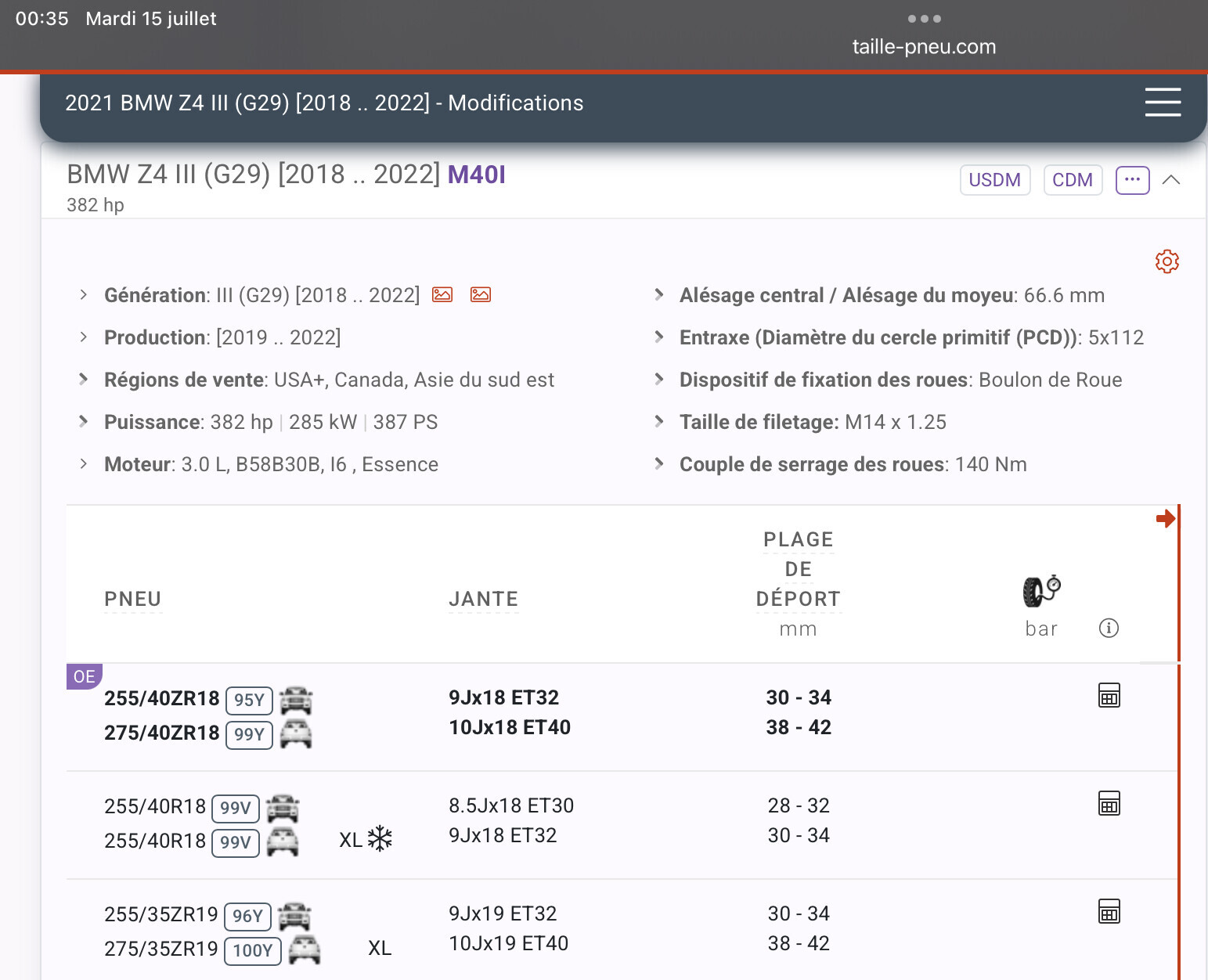Select tire size 275/35ZR19
This screenshot has width=1208, height=980.
click(161, 949)
